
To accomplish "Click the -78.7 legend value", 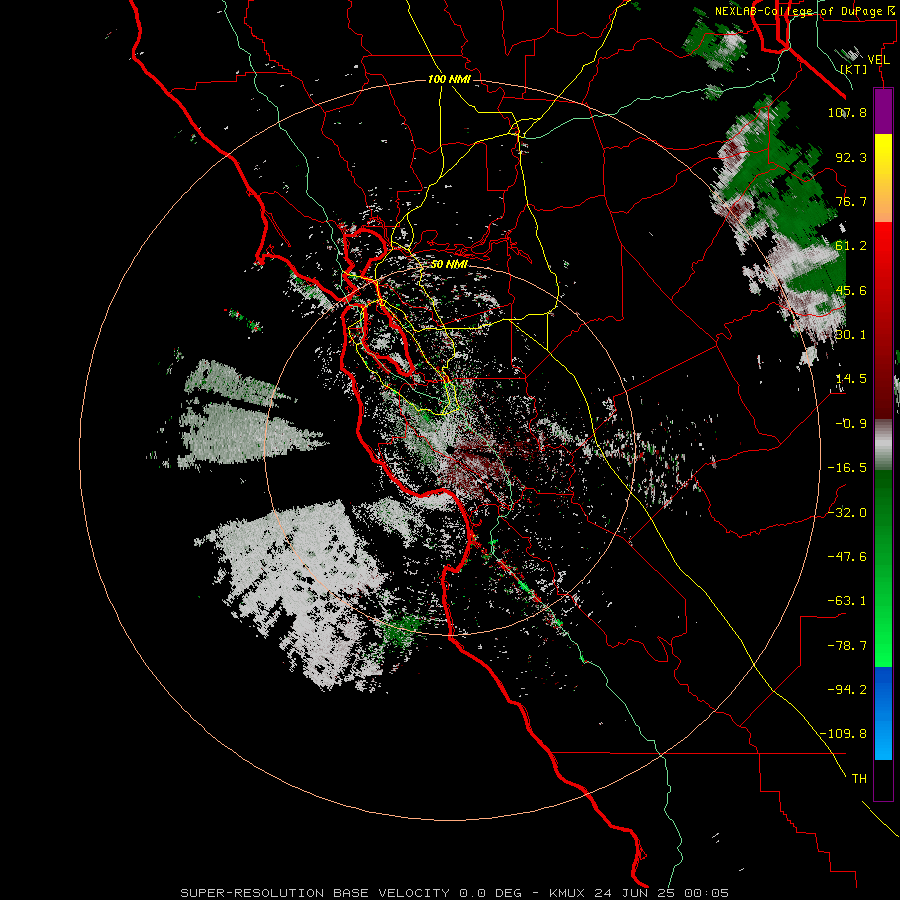I will point(847,646).
